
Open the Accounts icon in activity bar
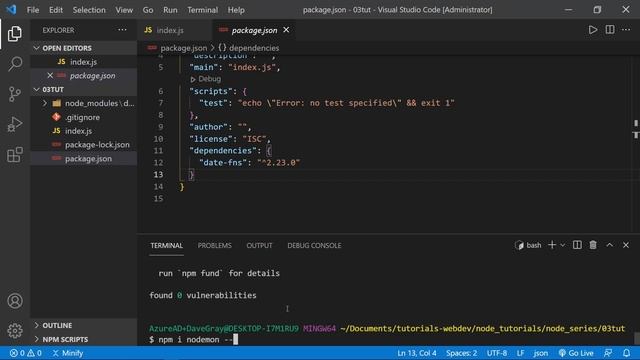click(15, 301)
